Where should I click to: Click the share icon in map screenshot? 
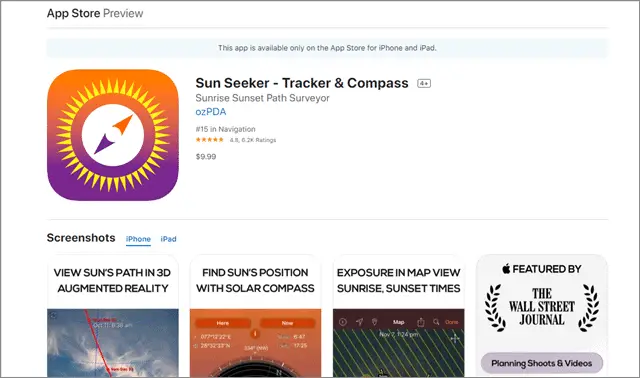pos(420,322)
